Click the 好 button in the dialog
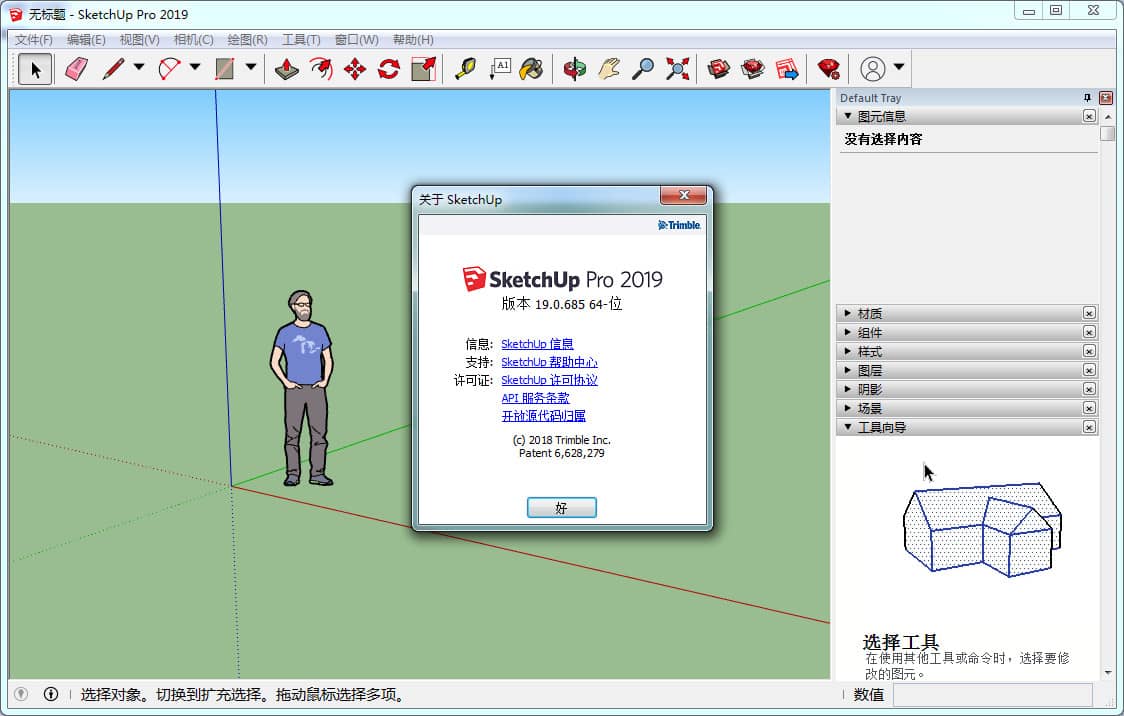This screenshot has width=1124, height=716. [561, 508]
